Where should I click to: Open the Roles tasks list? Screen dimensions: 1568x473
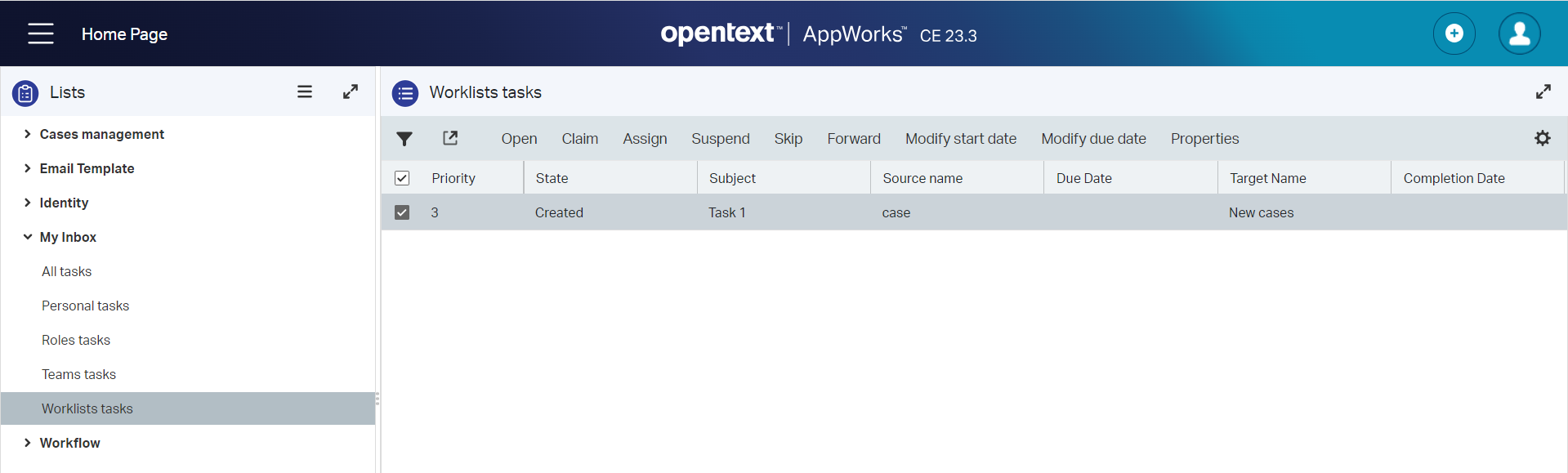point(76,340)
